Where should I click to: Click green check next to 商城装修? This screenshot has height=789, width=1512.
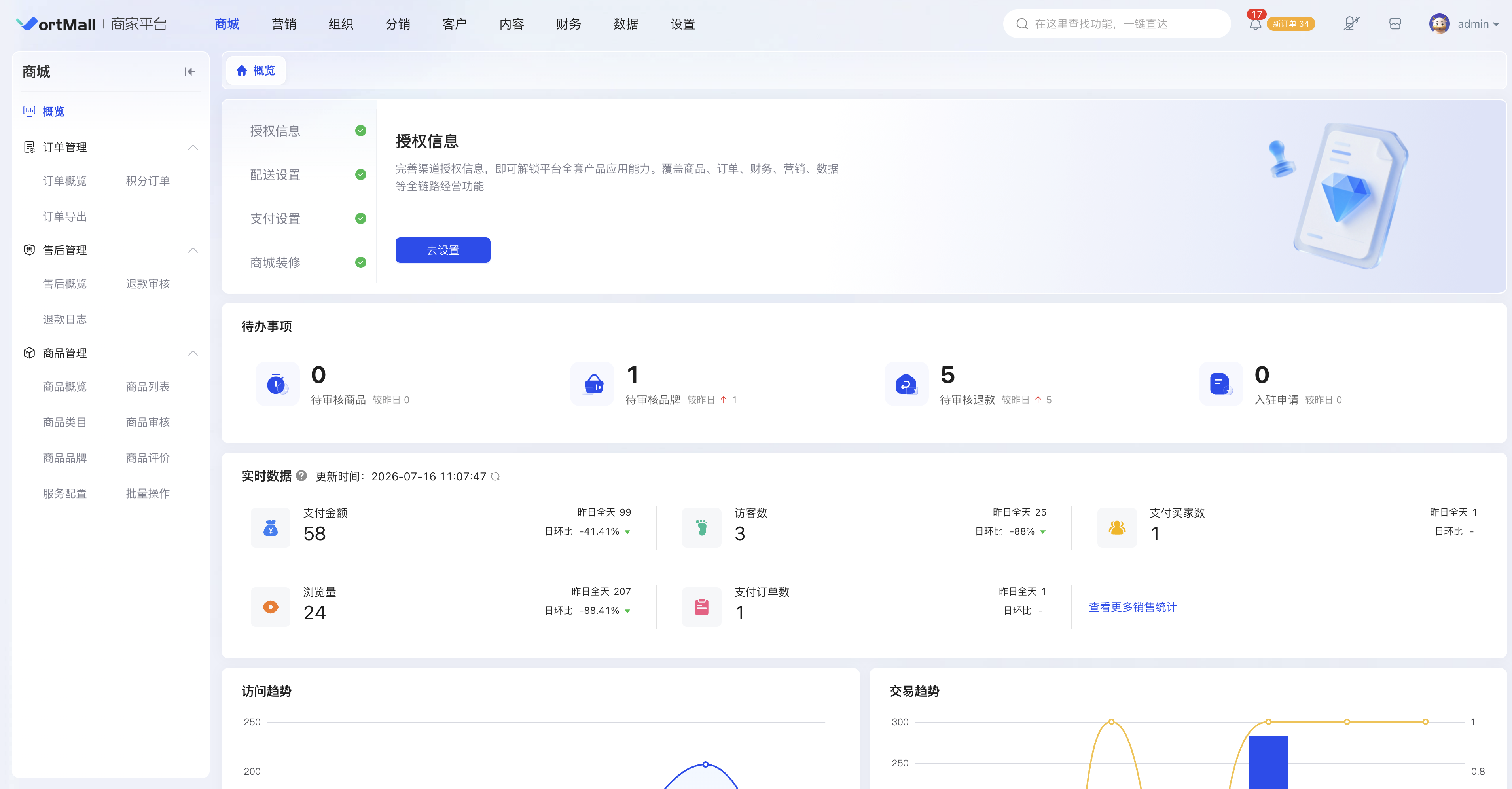(360, 262)
